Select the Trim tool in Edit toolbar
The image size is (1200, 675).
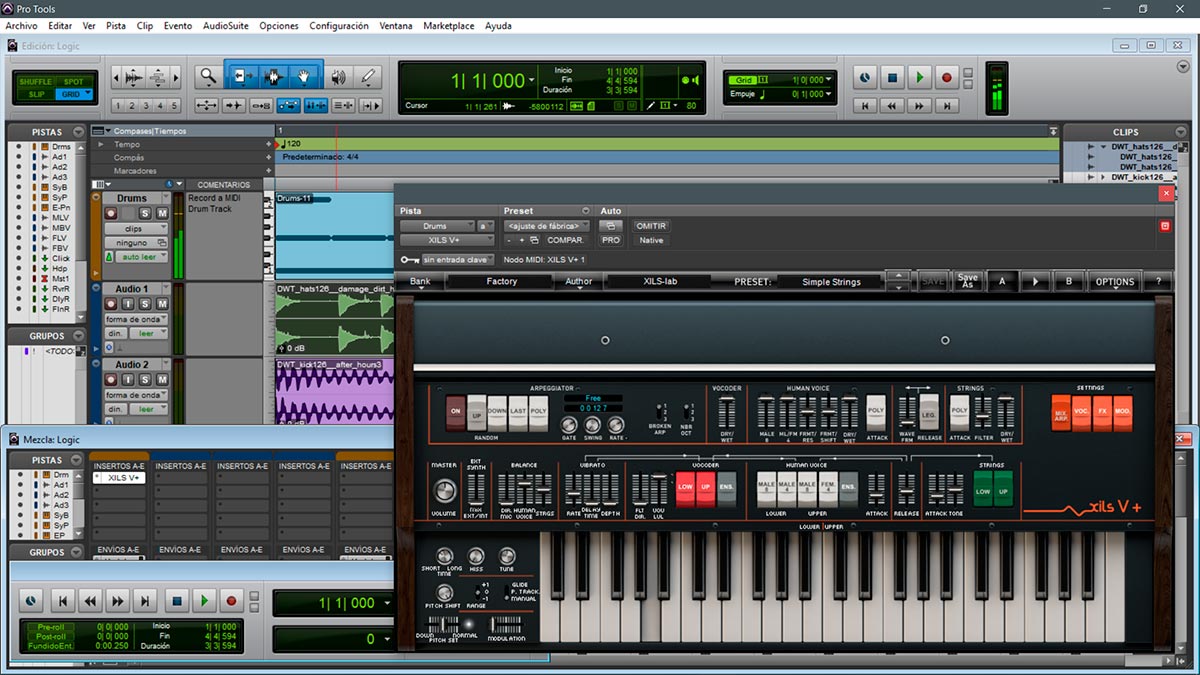pos(241,76)
